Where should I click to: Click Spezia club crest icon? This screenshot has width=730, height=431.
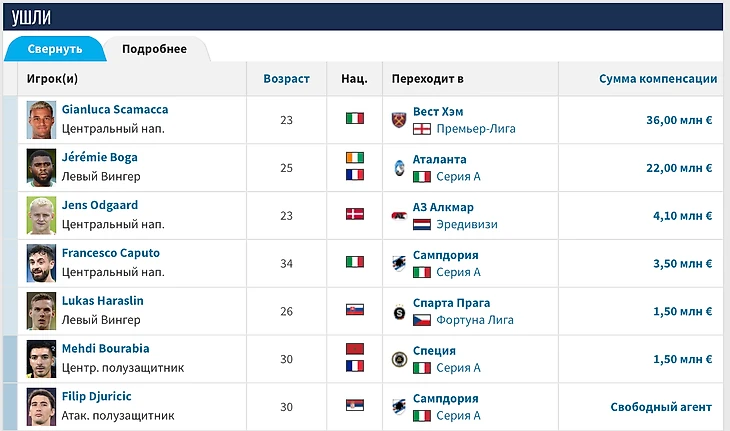coord(400,359)
